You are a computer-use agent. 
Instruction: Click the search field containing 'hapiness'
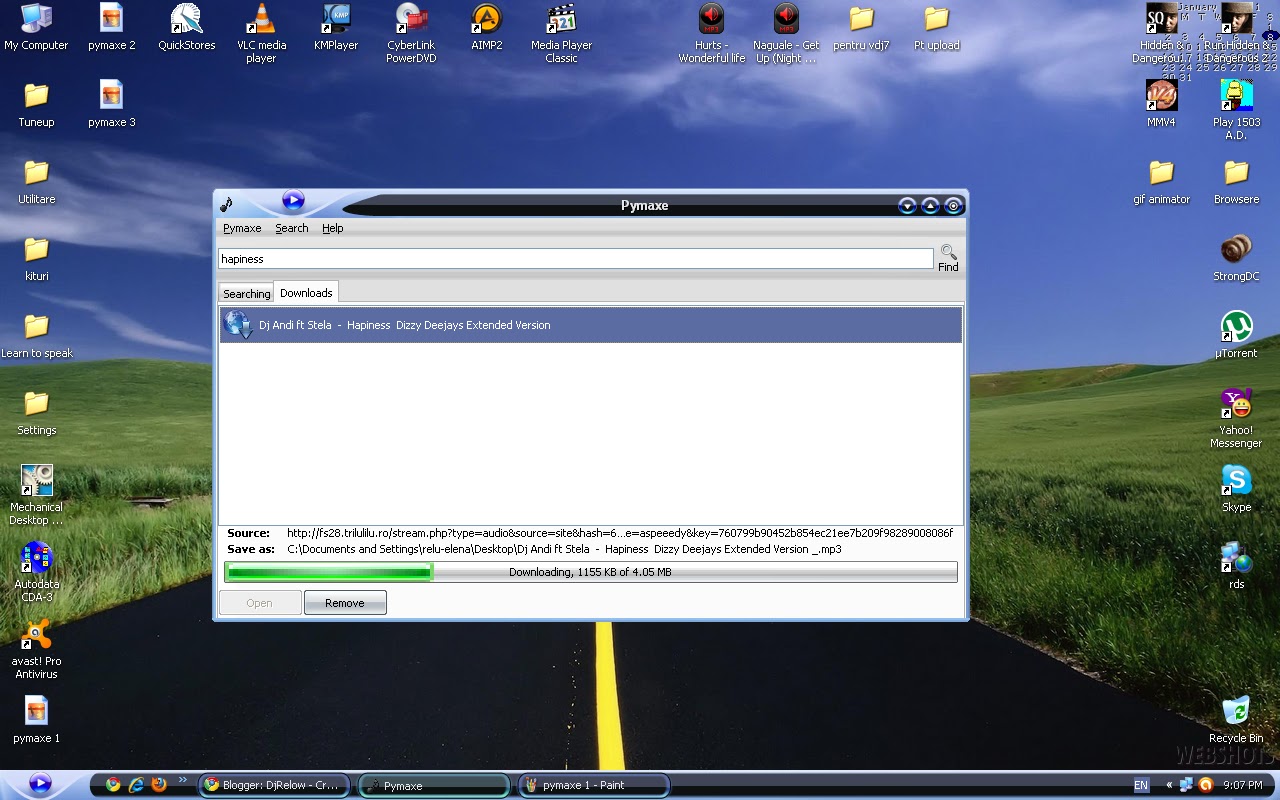pos(576,259)
